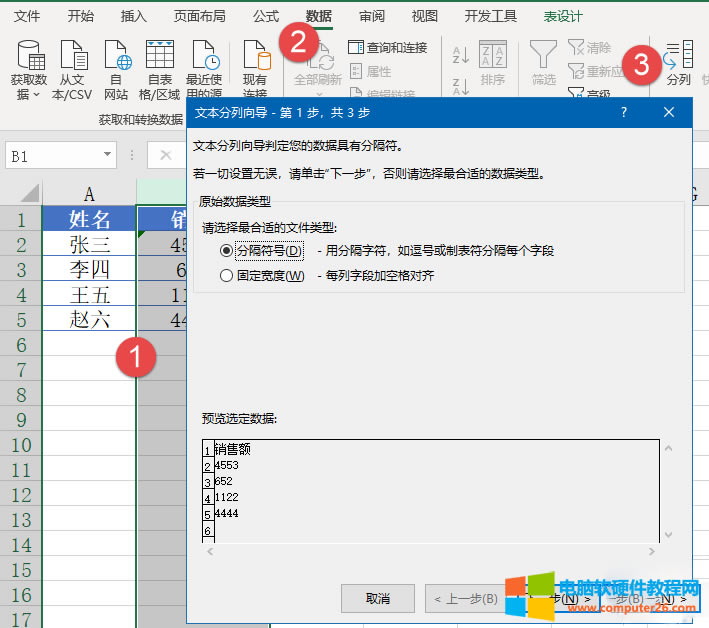Open the 文件 menu
709x628 pixels.
(27, 16)
